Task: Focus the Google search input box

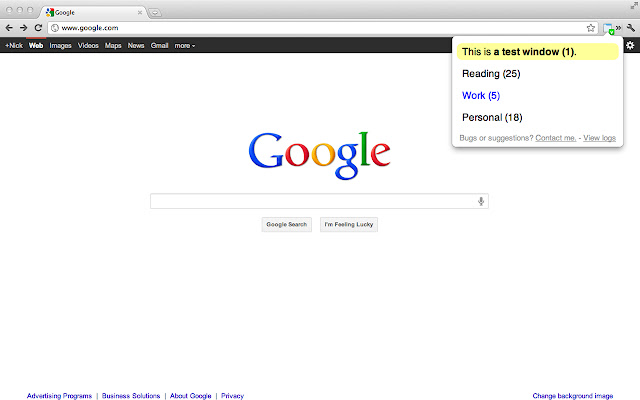Action: 319,201
